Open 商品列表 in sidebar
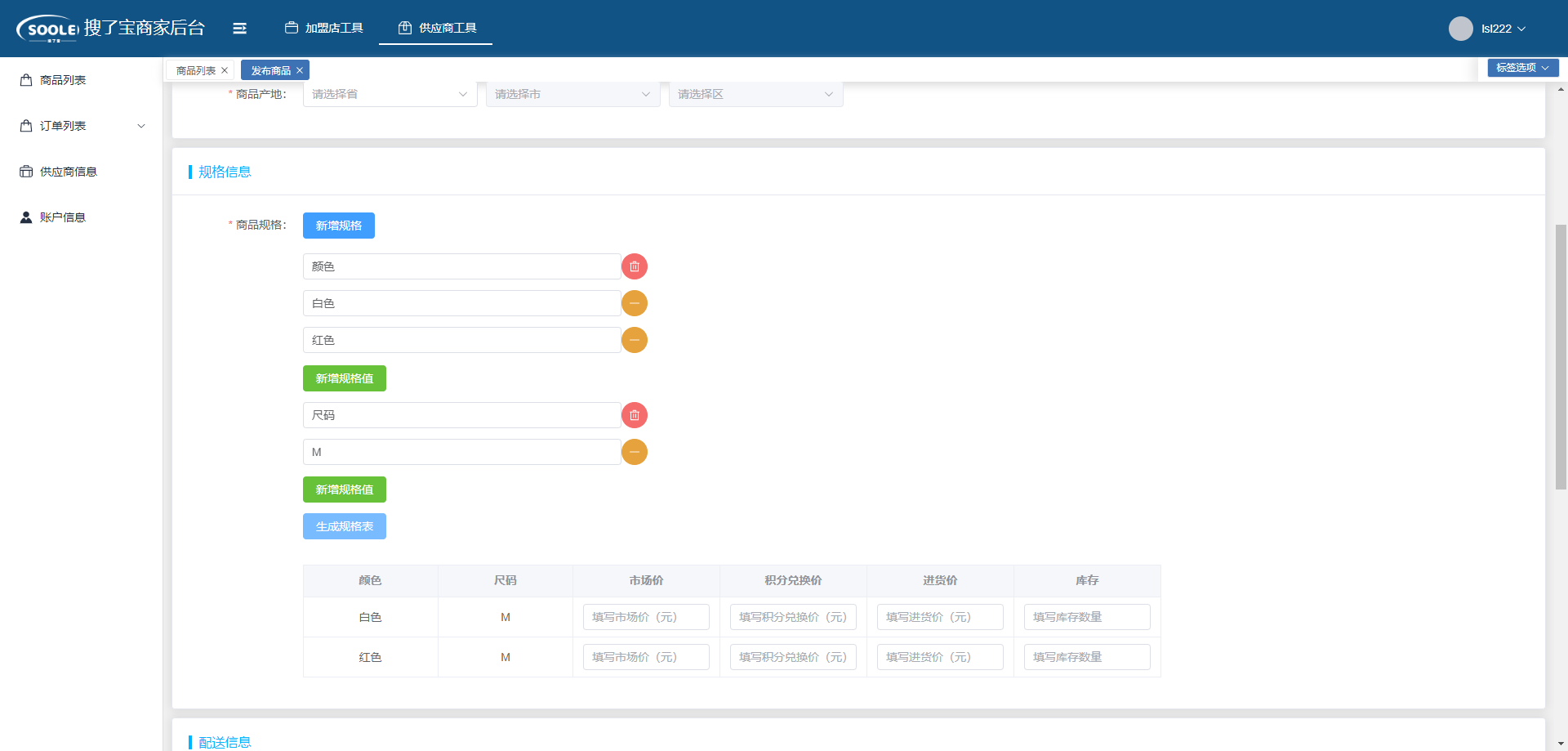 (63, 80)
